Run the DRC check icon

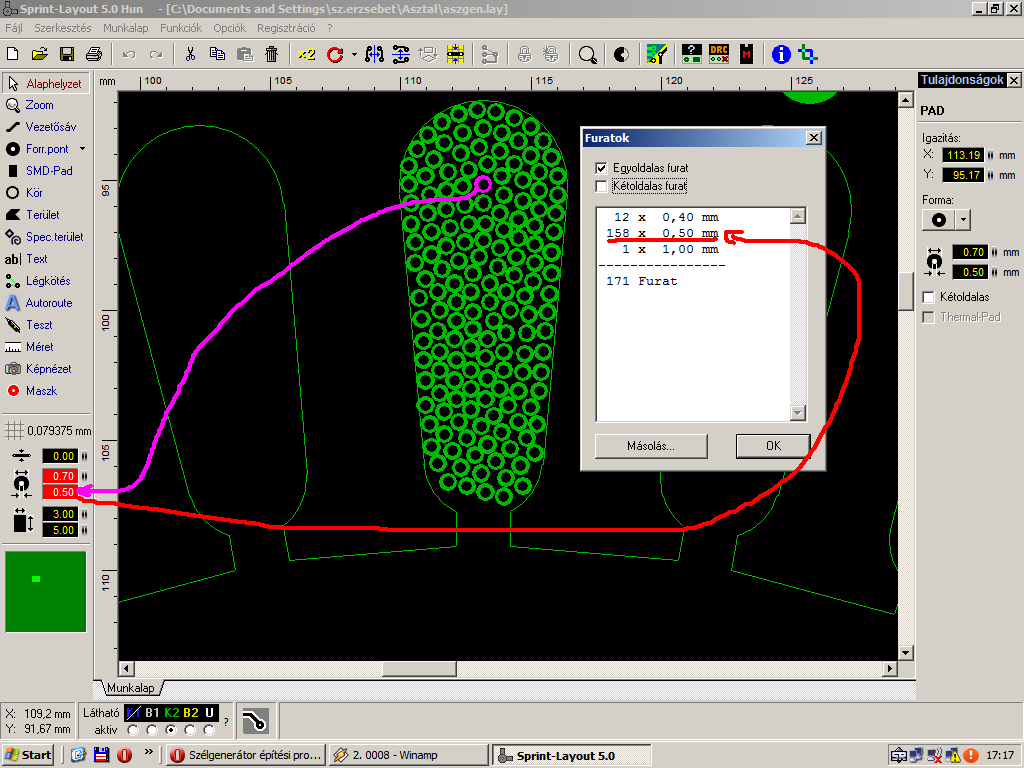click(719, 54)
